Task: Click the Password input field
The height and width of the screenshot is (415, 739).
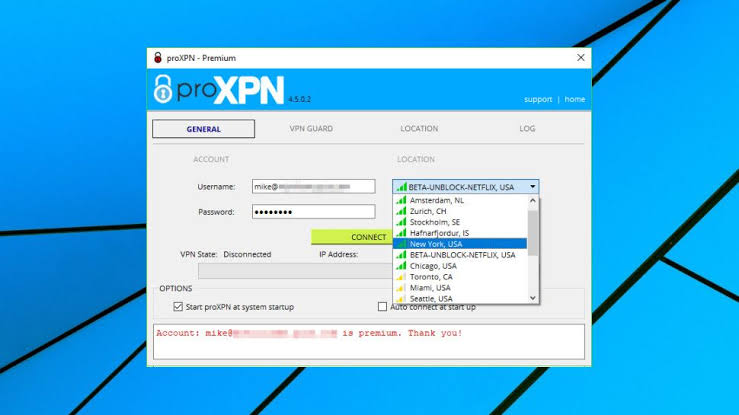Action: pyautogui.click(x=313, y=212)
